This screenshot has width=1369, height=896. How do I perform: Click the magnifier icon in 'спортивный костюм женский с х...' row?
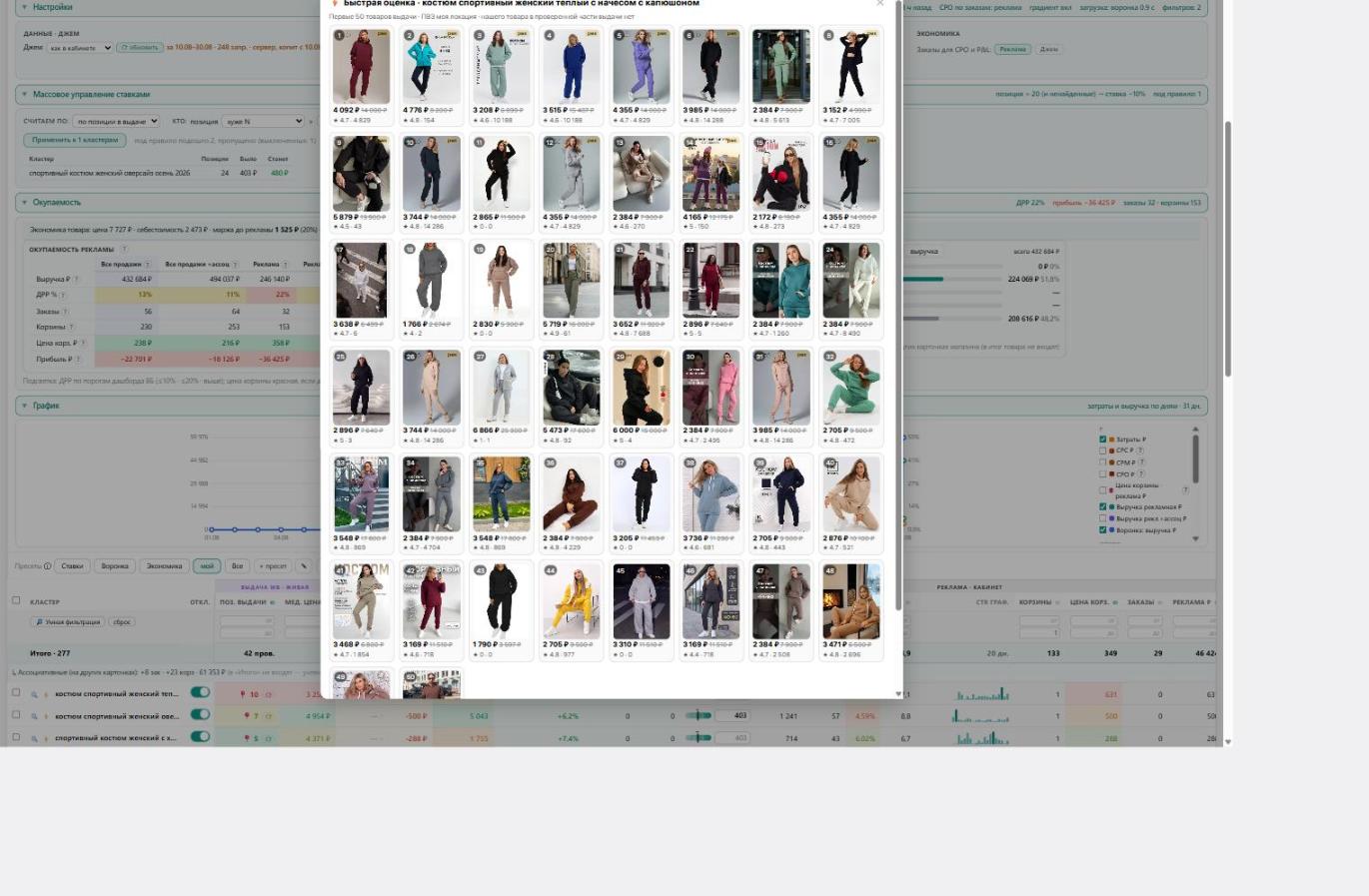(x=34, y=738)
